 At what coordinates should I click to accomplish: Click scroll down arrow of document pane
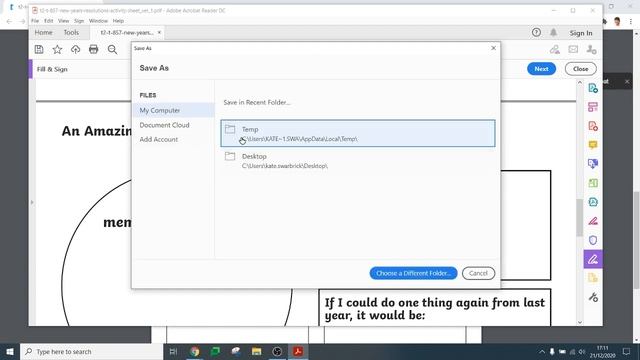pos(580,322)
